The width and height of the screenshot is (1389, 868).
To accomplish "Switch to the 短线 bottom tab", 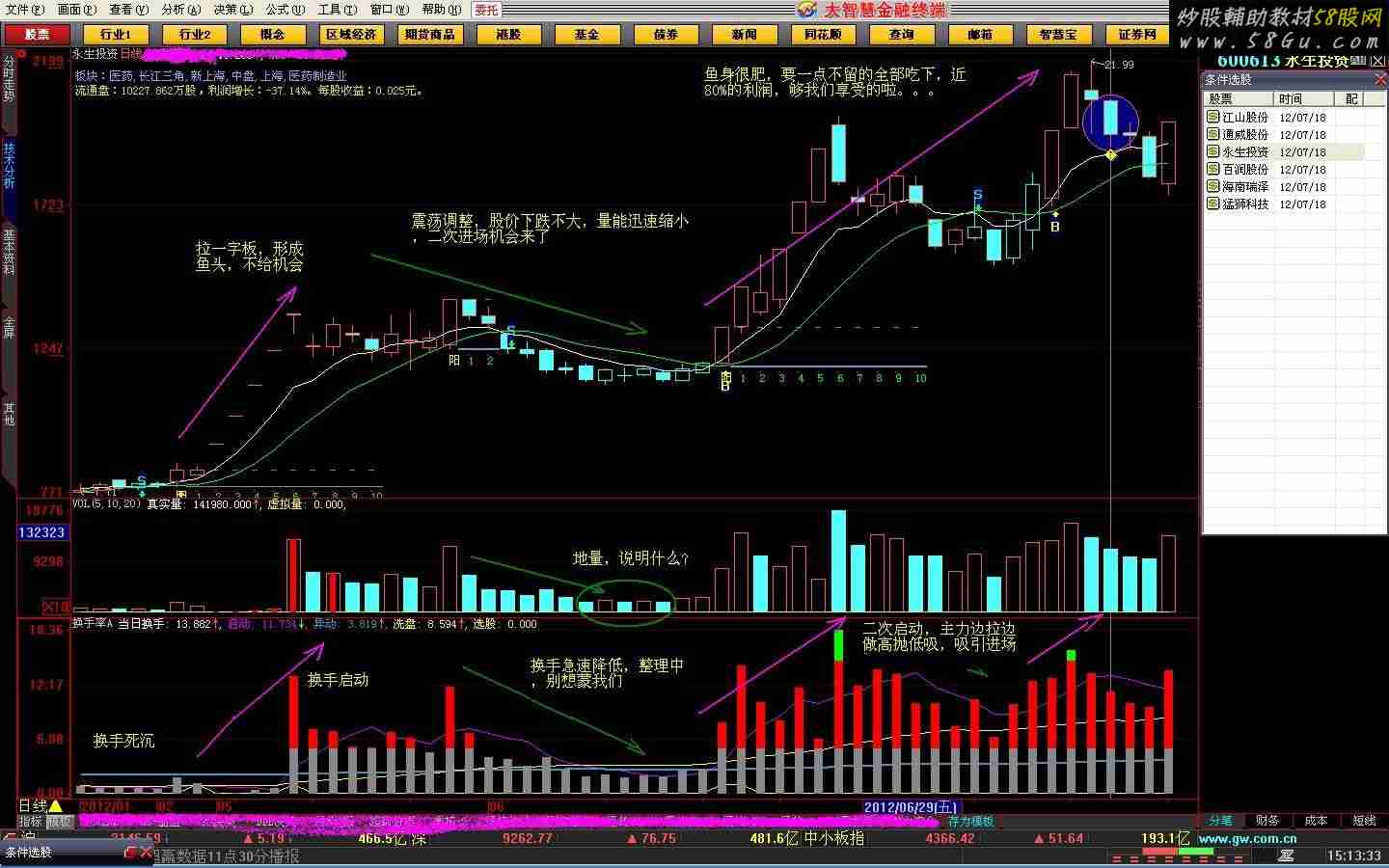I will pyautogui.click(x=1364, y=821).
